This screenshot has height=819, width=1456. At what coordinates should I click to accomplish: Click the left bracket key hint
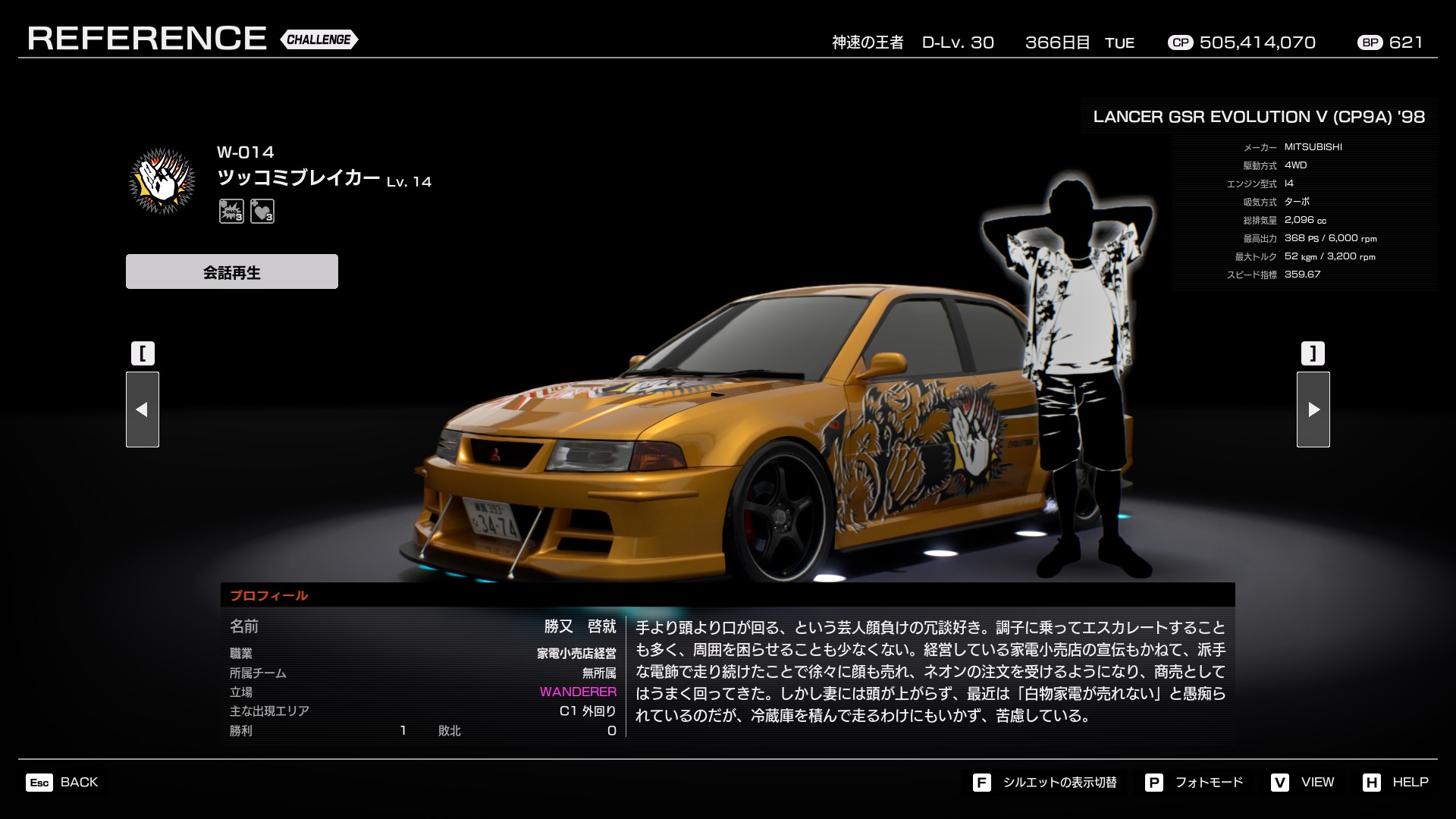click(x=143, y=353)
